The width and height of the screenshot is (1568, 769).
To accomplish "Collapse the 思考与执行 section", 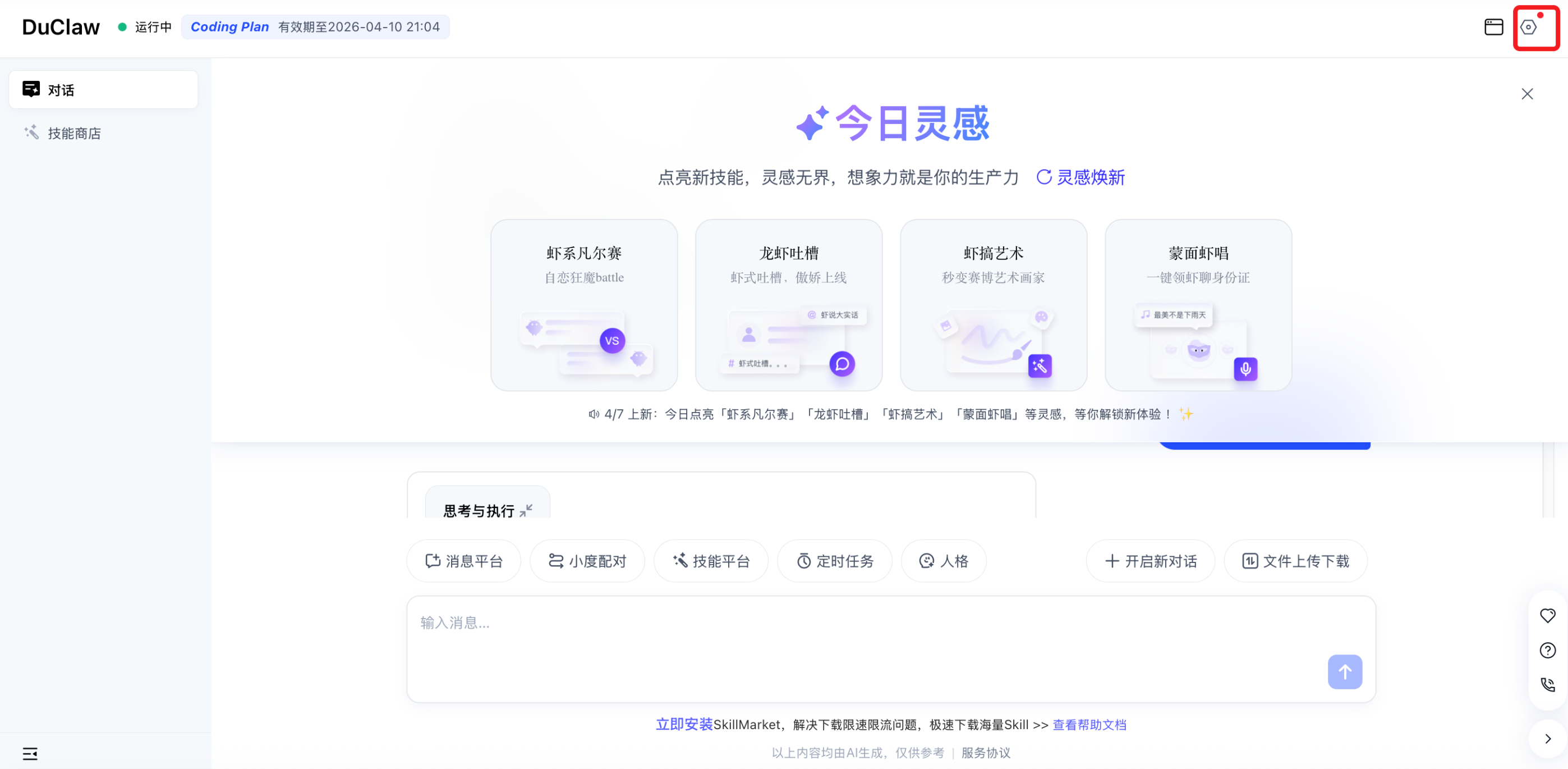I will coord(527,510).
